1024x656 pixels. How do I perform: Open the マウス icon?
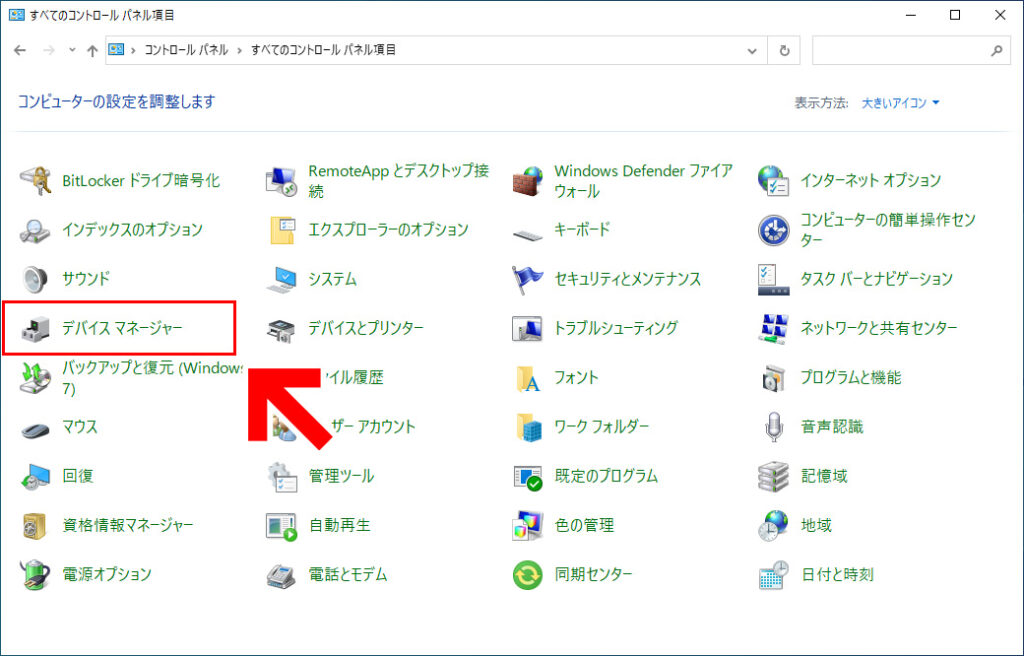point(35,429)
